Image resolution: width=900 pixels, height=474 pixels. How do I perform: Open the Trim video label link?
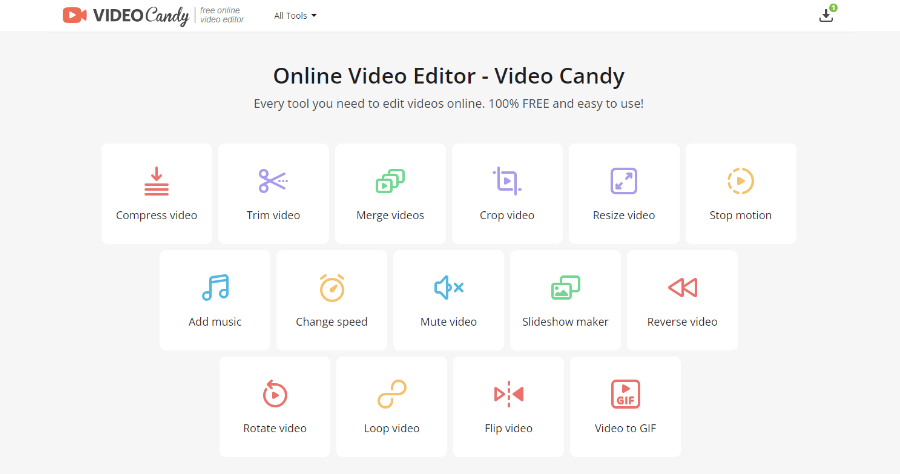click(273, 215)
